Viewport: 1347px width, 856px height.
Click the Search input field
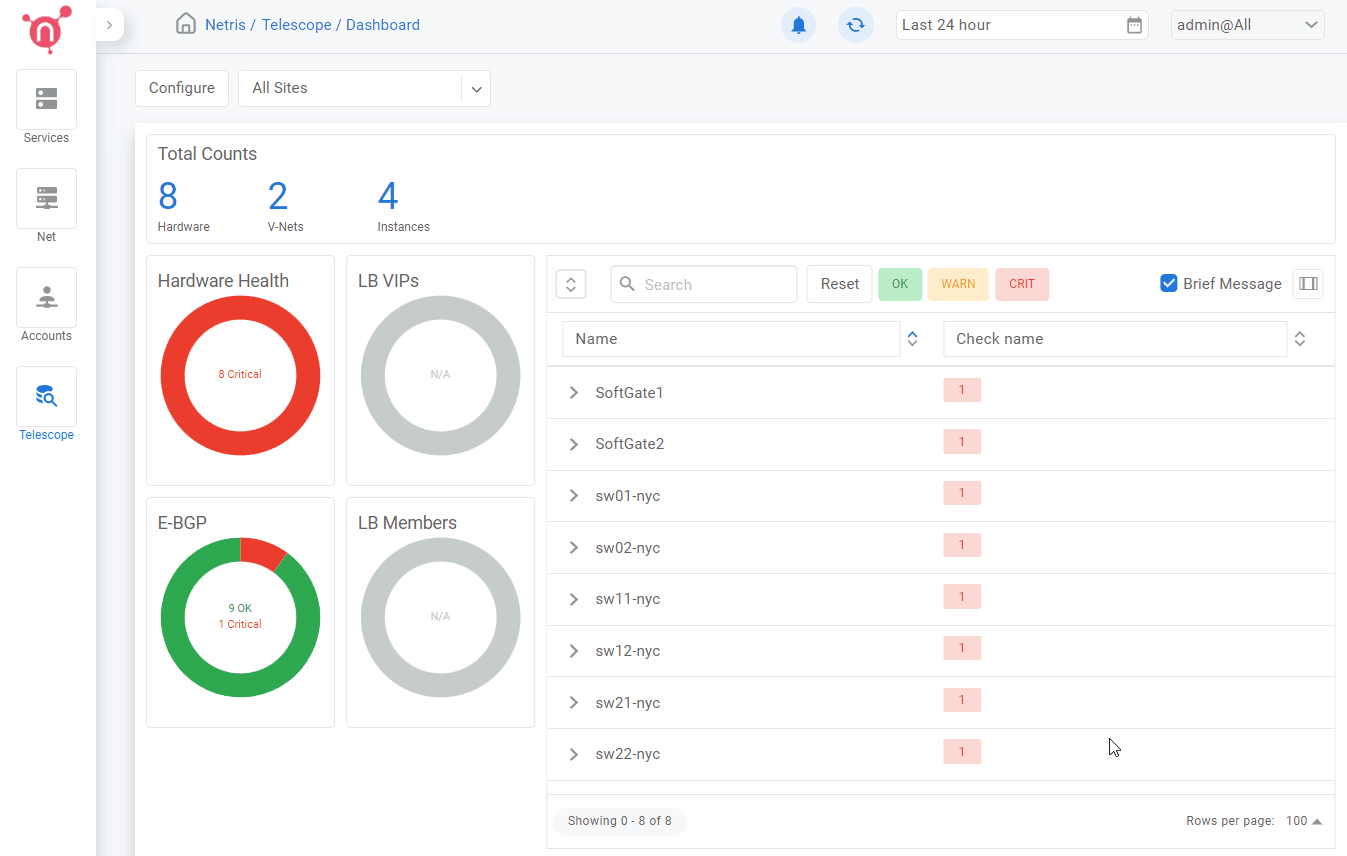click(716, 284)
